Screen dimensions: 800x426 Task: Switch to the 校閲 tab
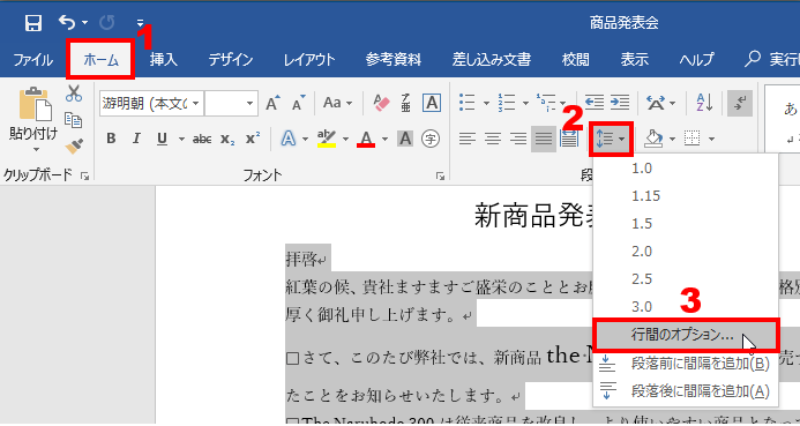(576, 60)
